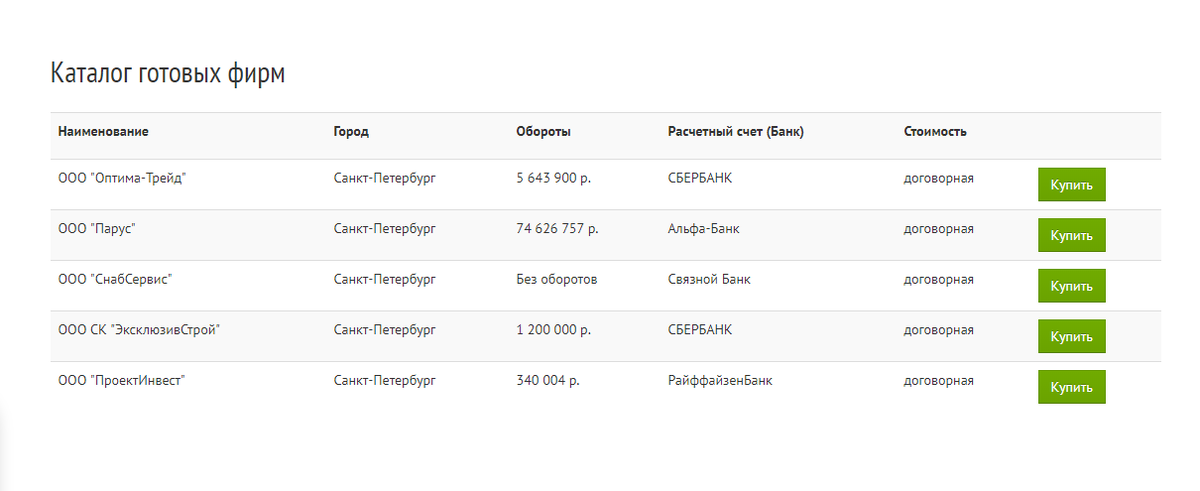Click the Стоимость column header
The image size is (1200, 491).
(x=935, y=132)
